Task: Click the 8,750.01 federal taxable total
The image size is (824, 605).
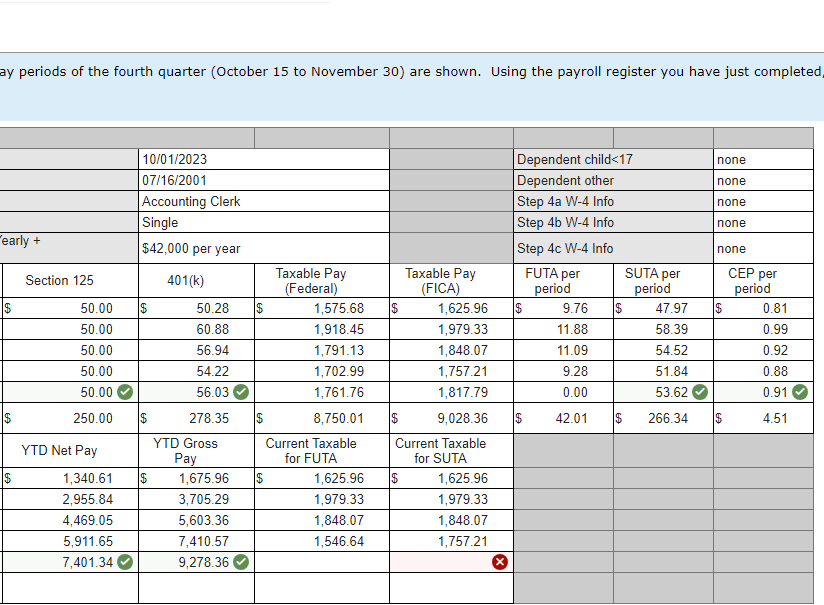Action: (320, 416)
